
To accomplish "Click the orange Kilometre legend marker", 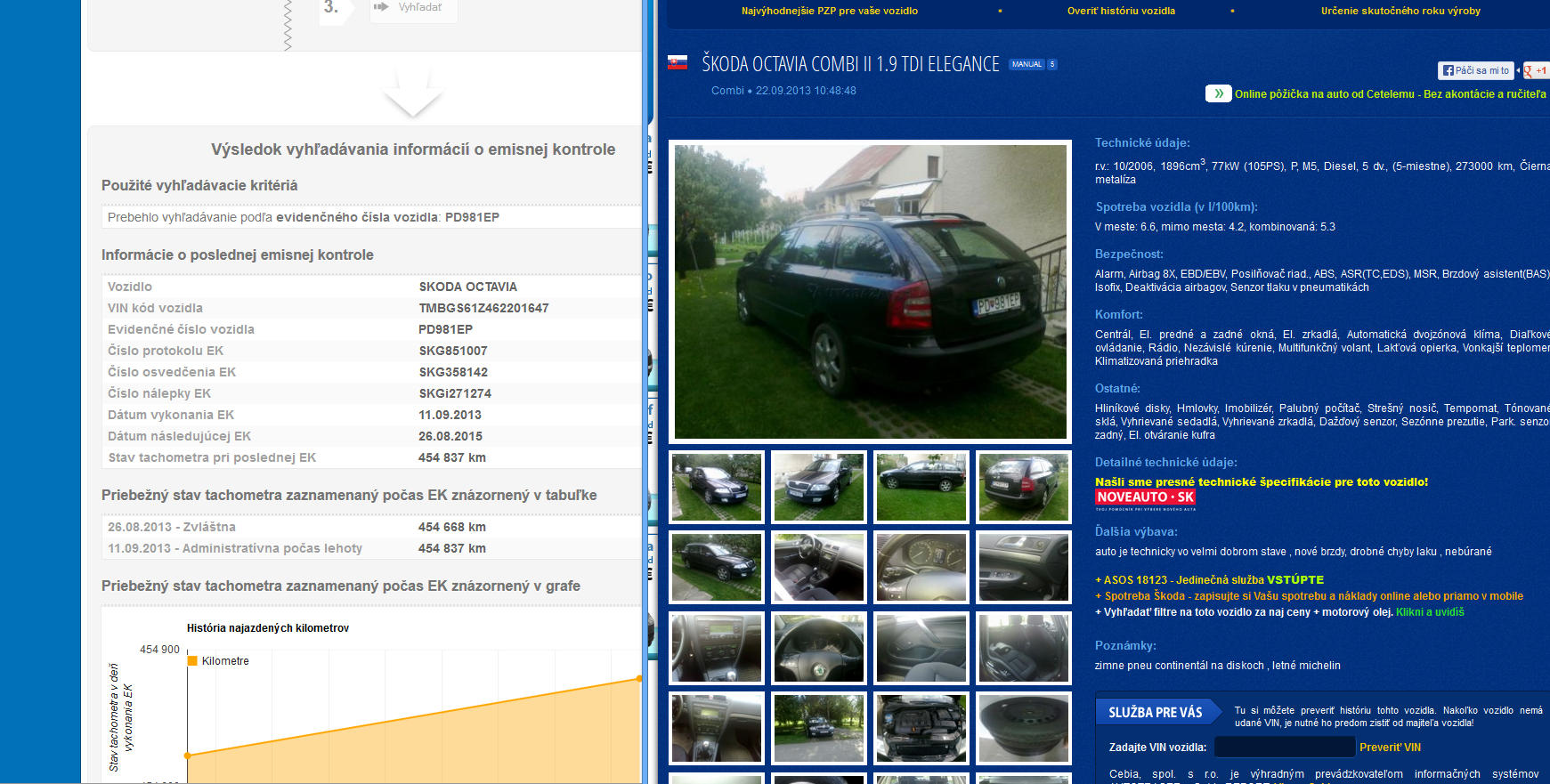I will pyautogui.click(x=192, y=661).
